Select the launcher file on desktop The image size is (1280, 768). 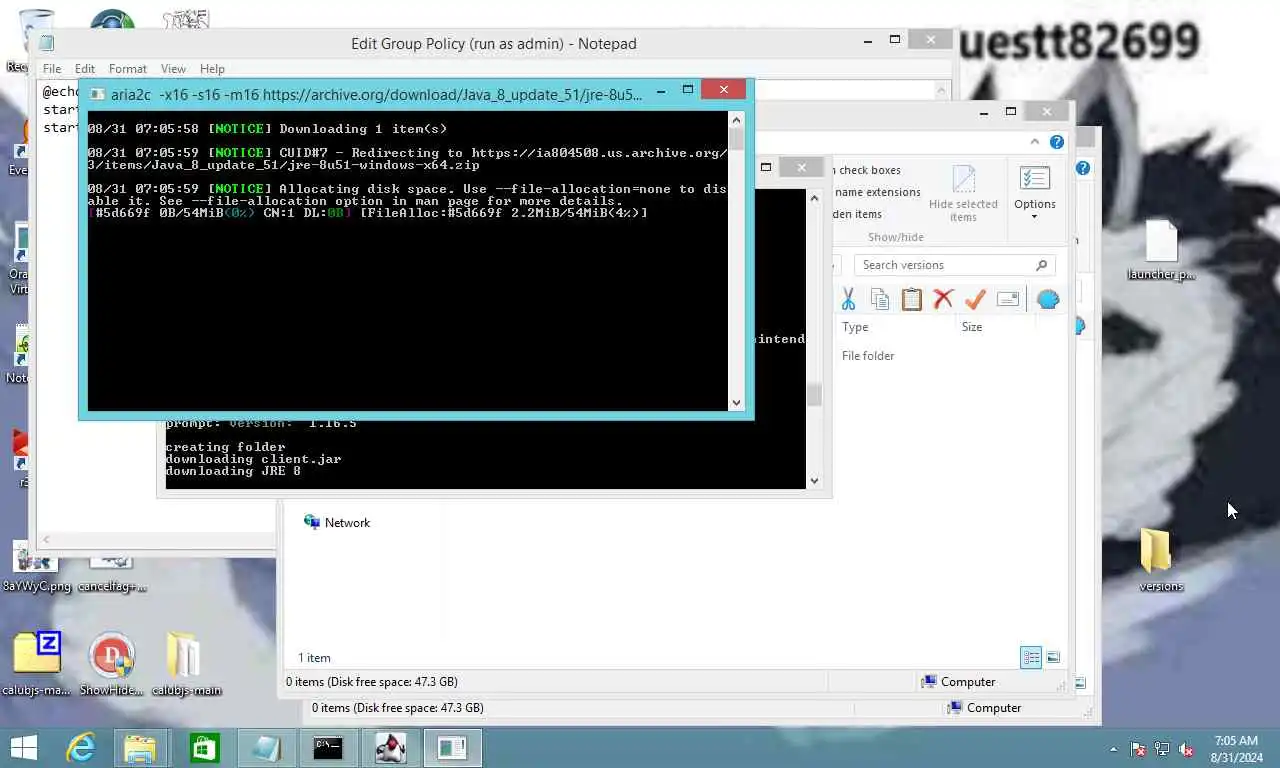(x=1161, y=250)
